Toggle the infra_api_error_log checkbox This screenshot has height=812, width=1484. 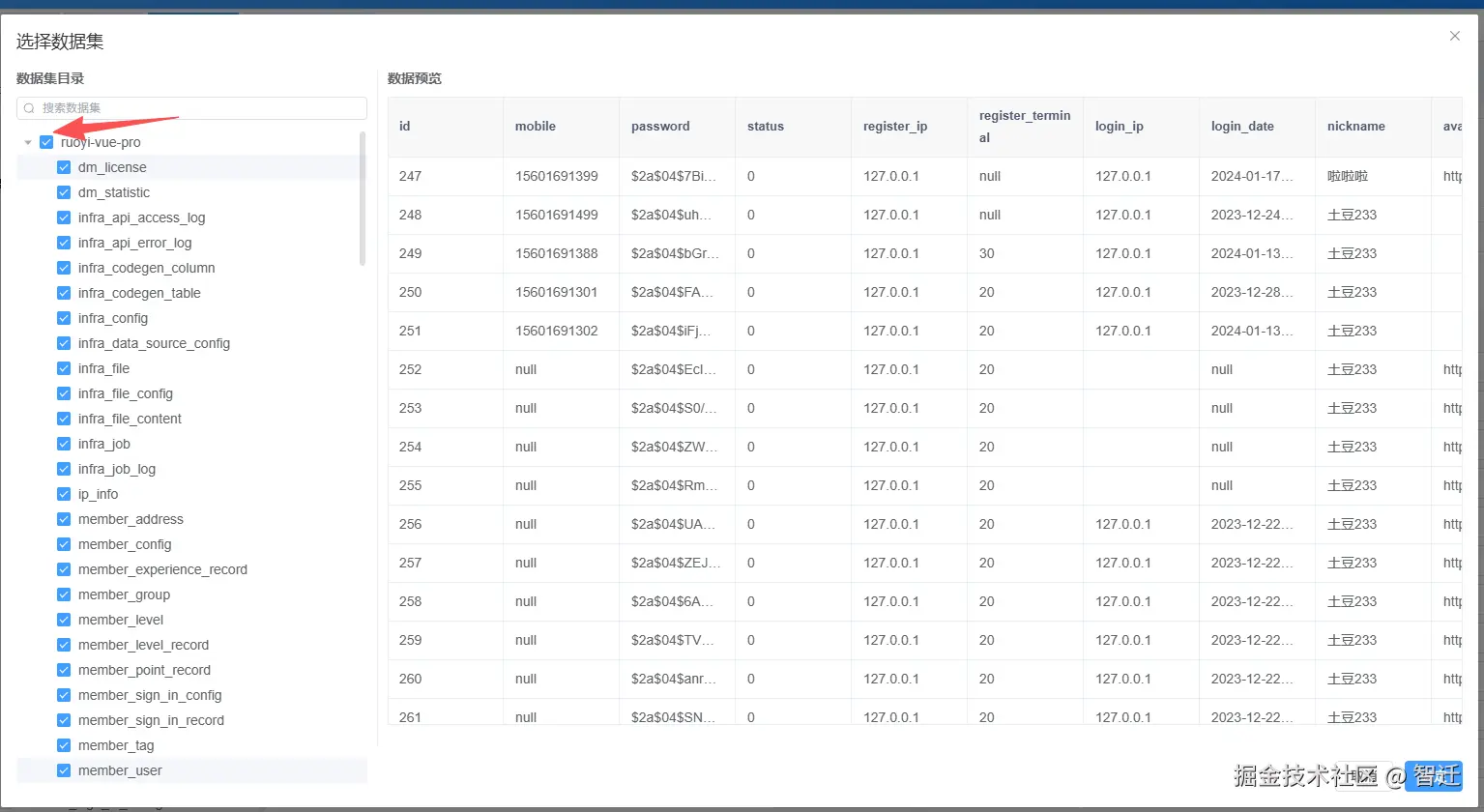pos(64,243)
